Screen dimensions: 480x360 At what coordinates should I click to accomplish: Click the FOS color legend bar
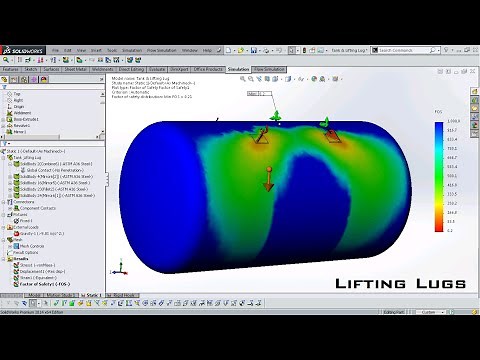[x=439, y=176]
